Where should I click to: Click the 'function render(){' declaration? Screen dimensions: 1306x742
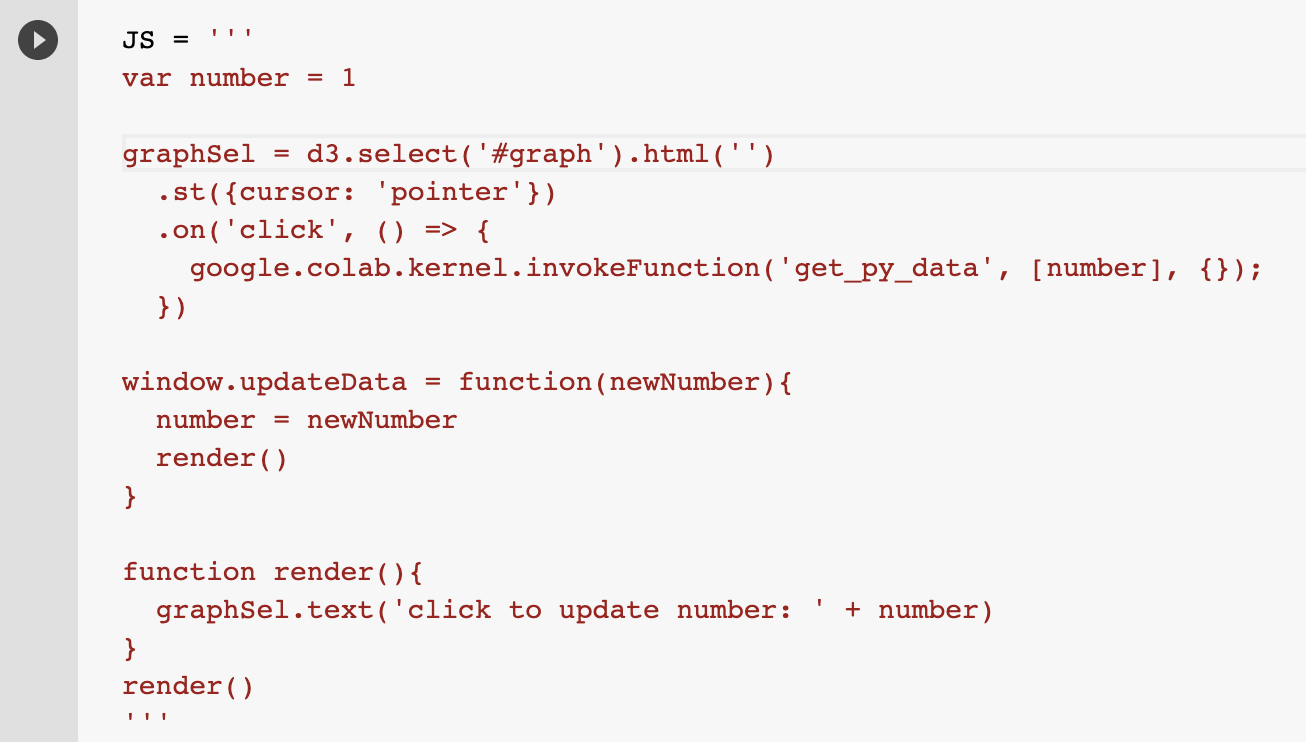273,572
